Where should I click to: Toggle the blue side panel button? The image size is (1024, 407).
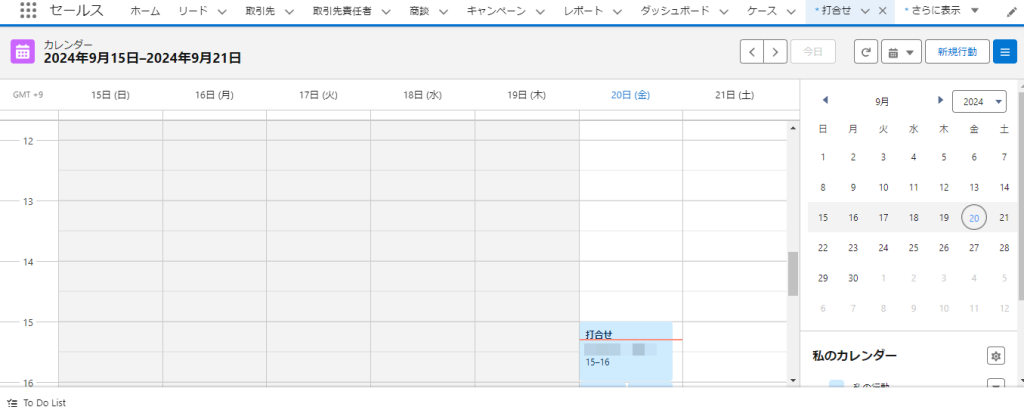click(1004, 52)
